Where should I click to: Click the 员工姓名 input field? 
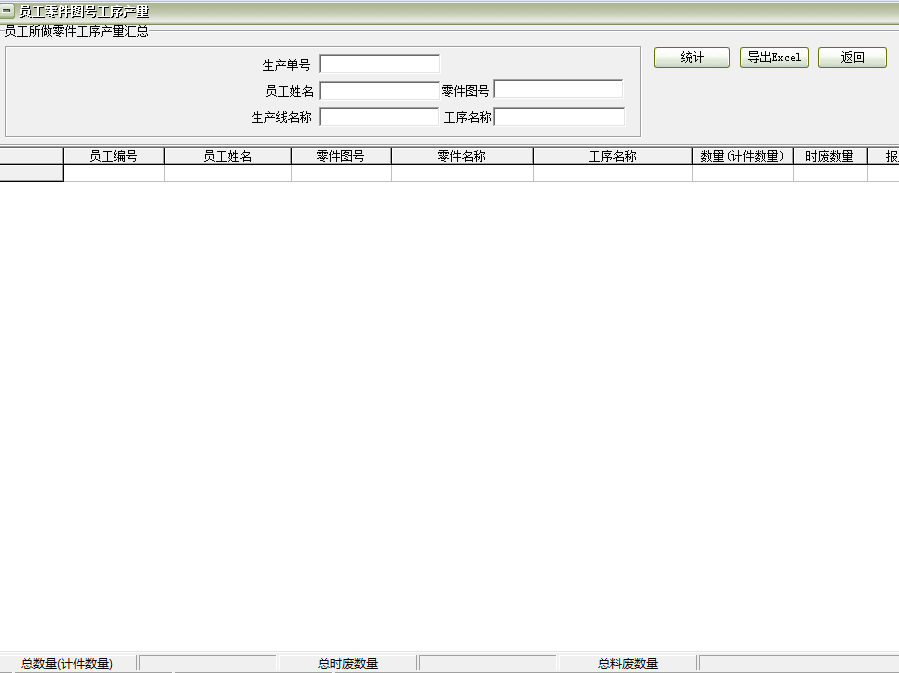coord(379,90)
